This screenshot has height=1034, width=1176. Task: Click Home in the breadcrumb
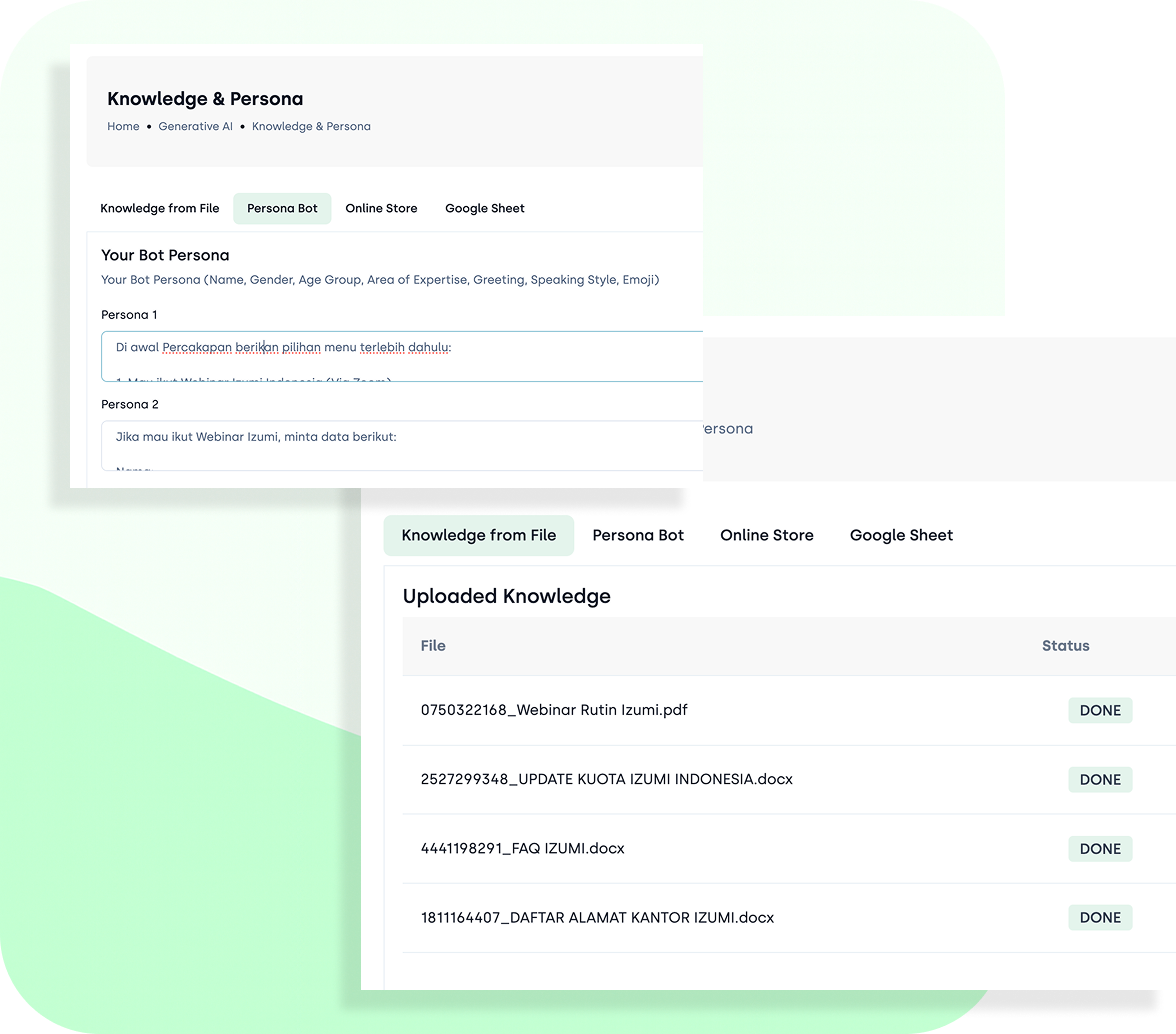click(x=123, y=126)
